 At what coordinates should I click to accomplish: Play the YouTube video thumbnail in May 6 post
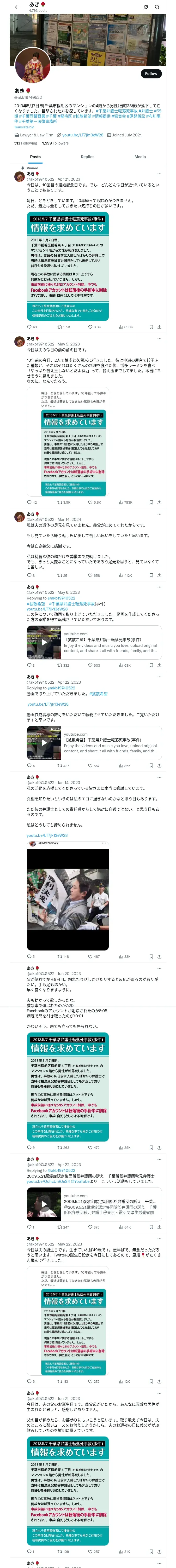pos(44,642)
